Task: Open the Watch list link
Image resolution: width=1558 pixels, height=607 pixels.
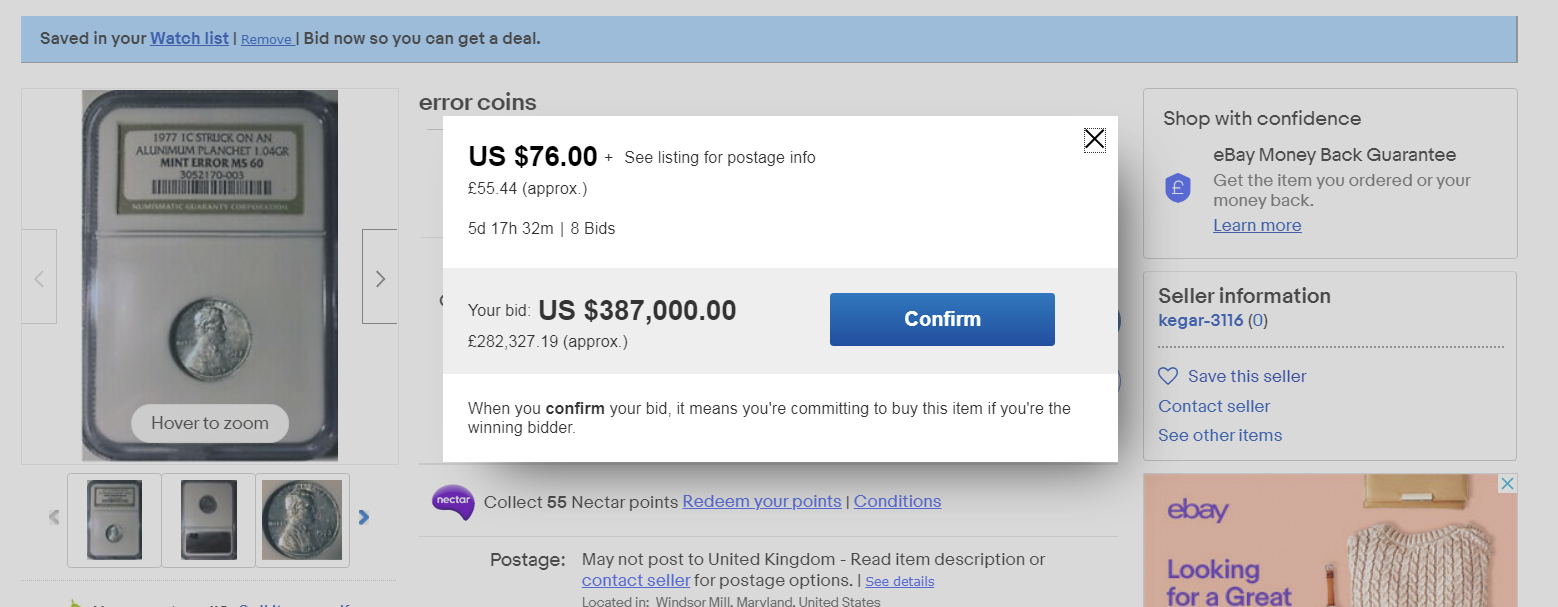Action: coord(189,39)
